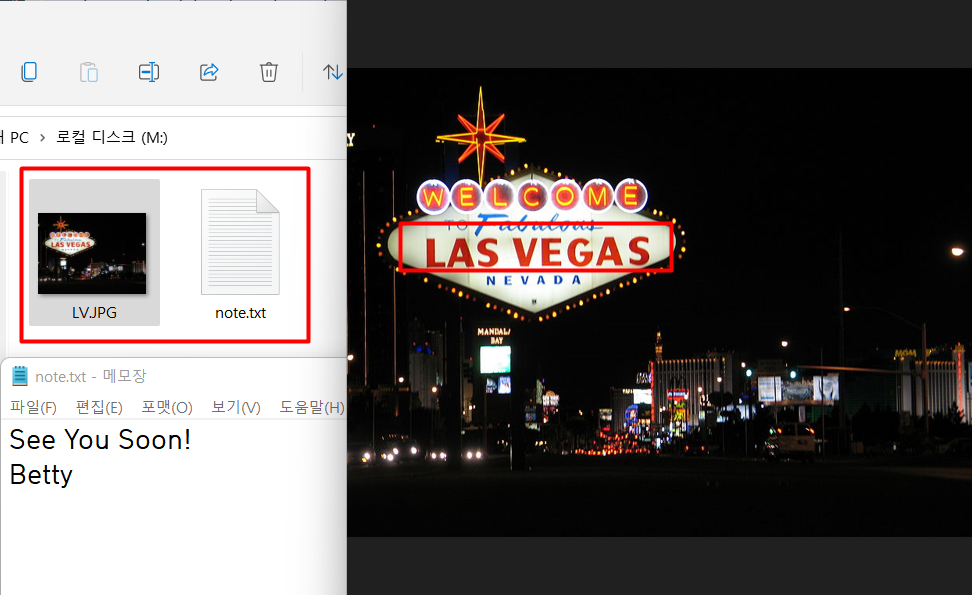Viewport: 972px width, 595px height.
Task: Click the Las Vegas photo in viewer
Action: pos(660,302)
